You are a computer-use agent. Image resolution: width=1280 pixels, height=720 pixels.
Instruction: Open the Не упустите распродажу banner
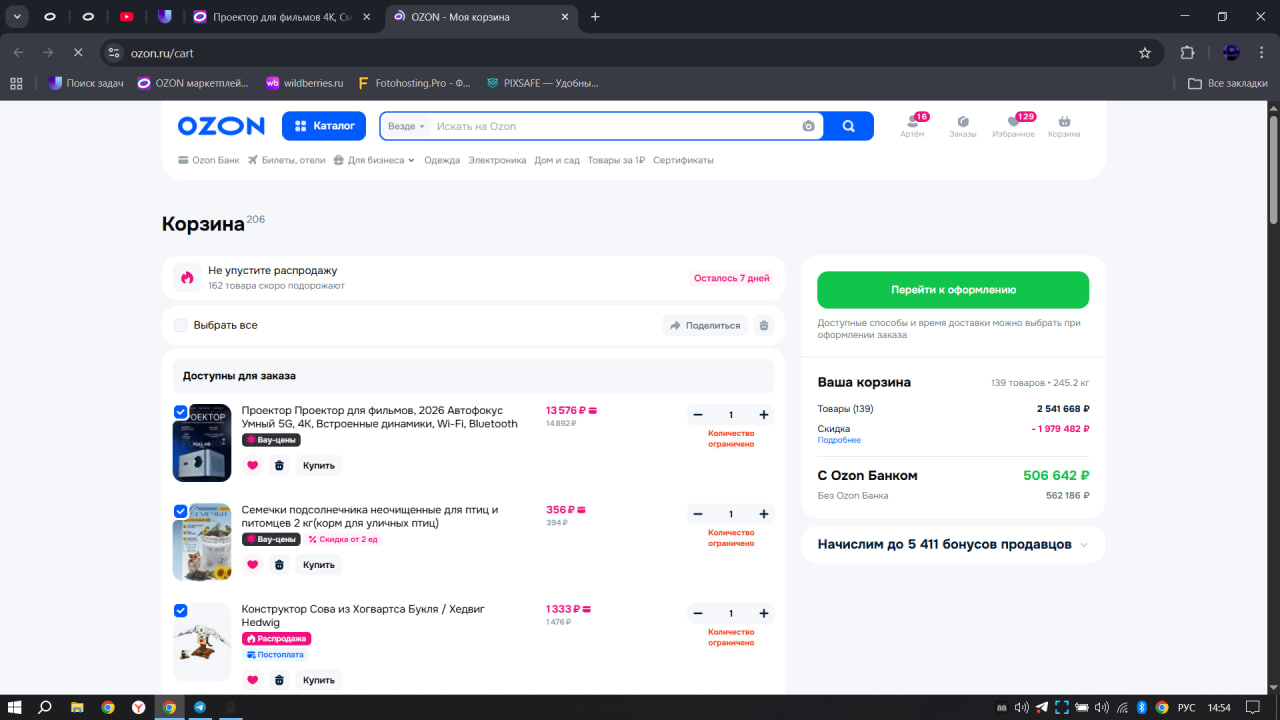pos(474,277)
